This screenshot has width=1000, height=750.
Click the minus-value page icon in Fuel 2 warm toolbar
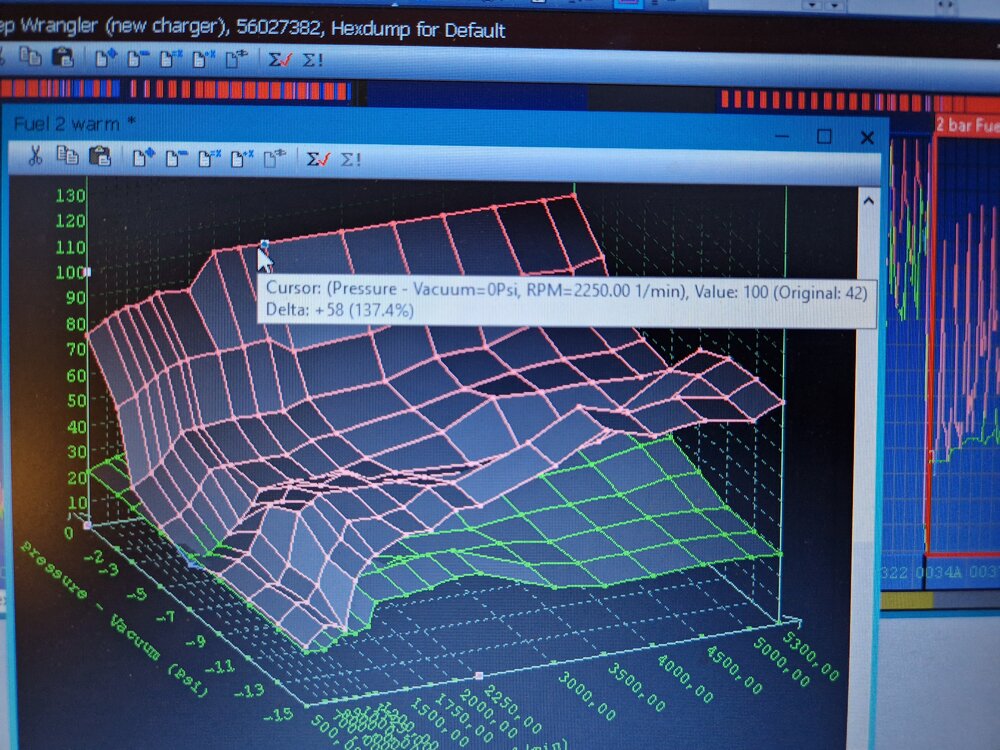point(176,157)
